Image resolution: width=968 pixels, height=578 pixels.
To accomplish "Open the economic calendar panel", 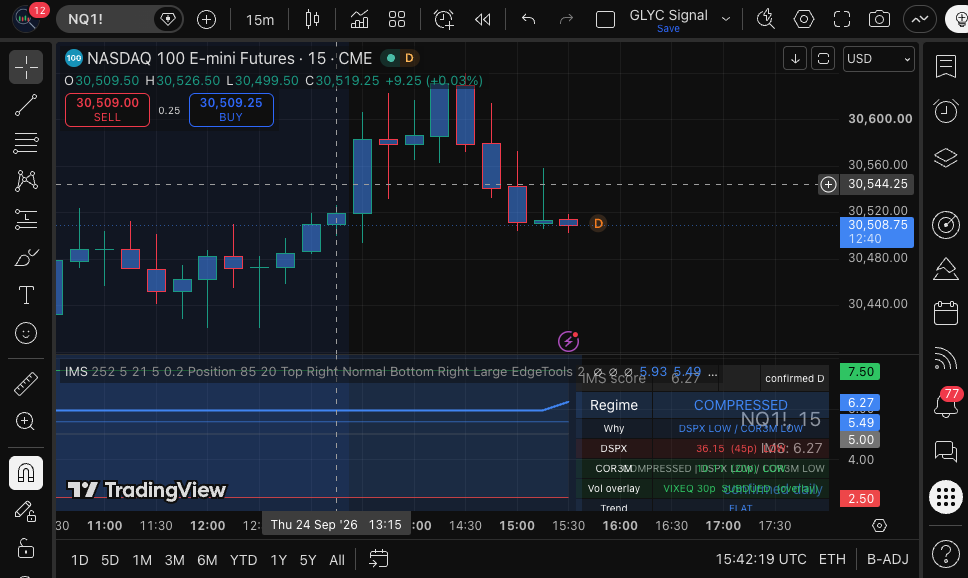I will click(945, 313).
